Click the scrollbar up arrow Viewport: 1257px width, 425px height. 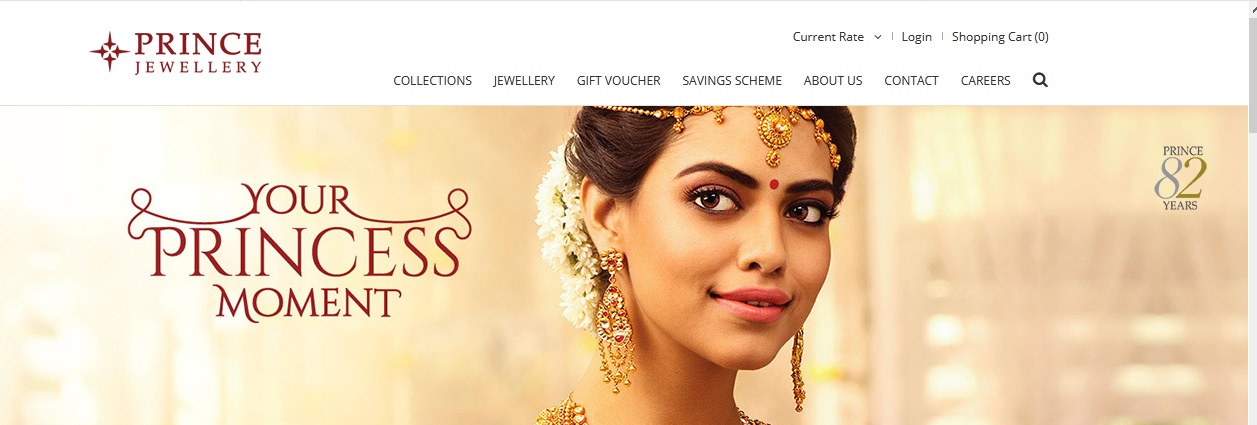1252,7
